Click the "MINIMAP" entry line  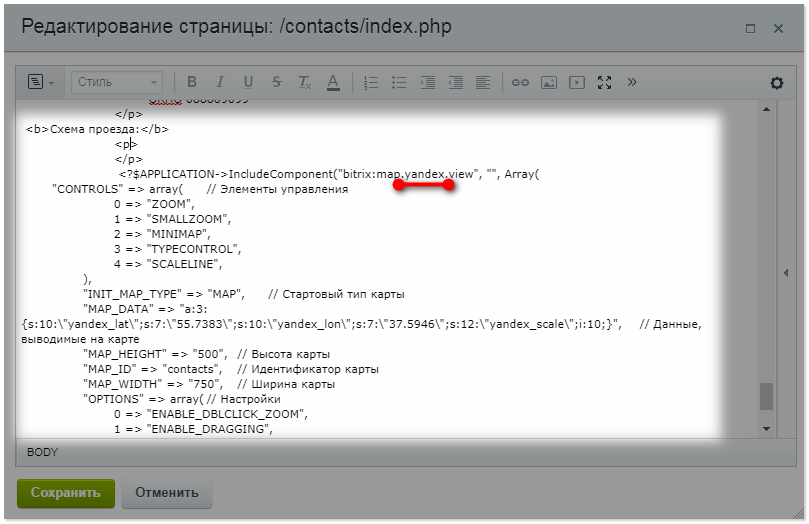click(x=162, y=234)
